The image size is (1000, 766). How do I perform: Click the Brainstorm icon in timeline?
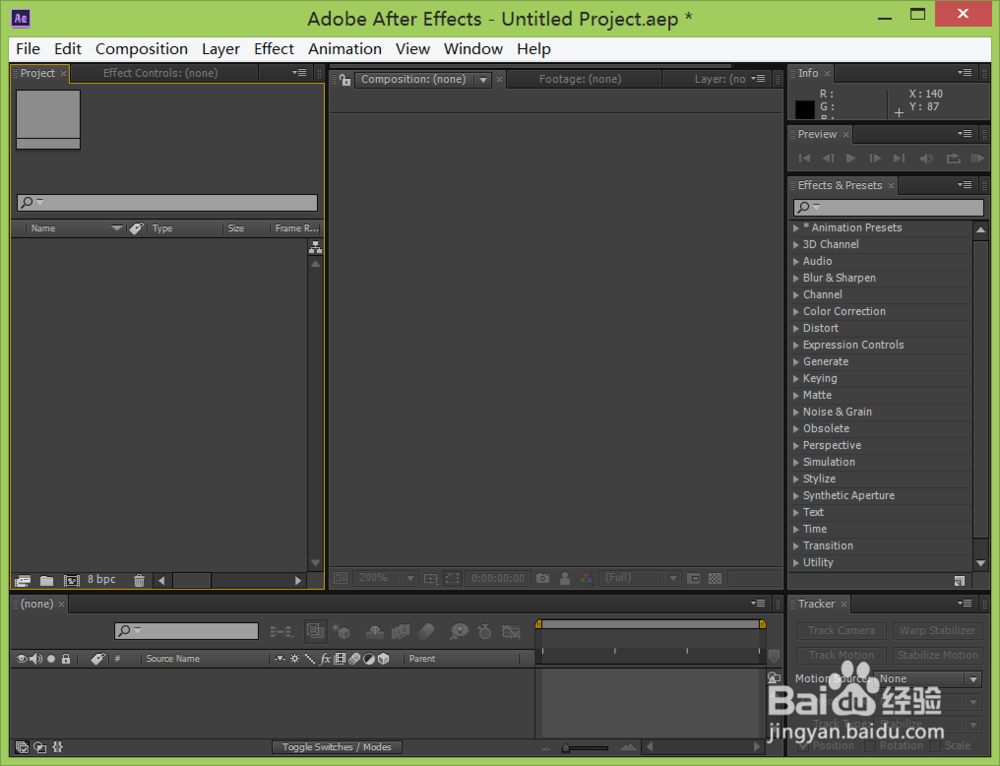pos(459,631)
